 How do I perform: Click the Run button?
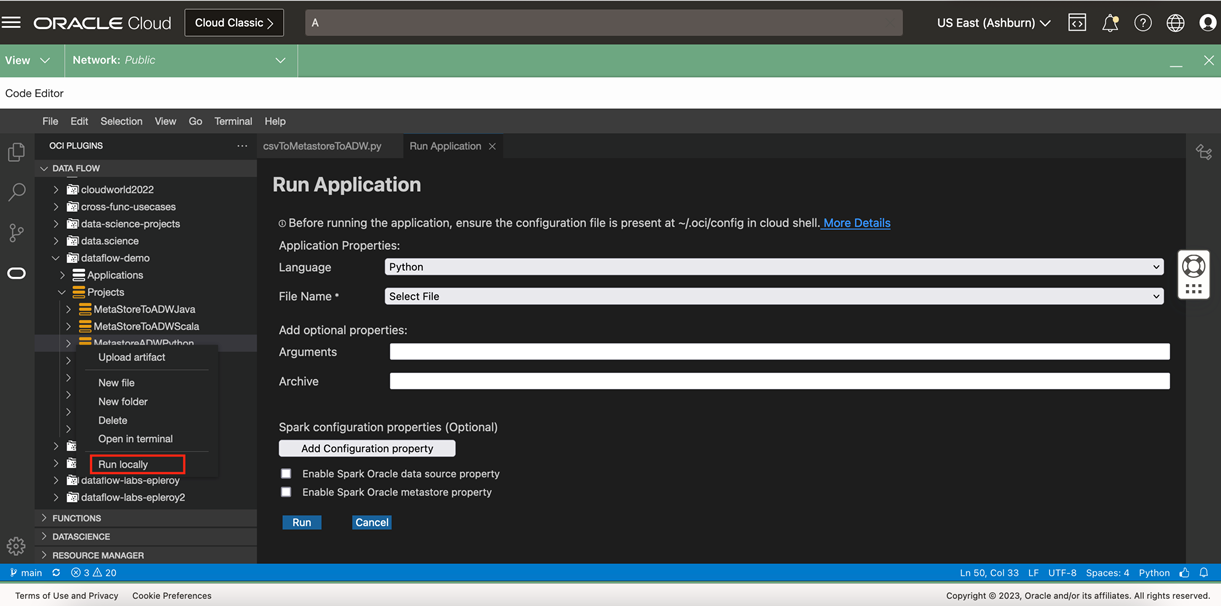click(x=301, y=522)
